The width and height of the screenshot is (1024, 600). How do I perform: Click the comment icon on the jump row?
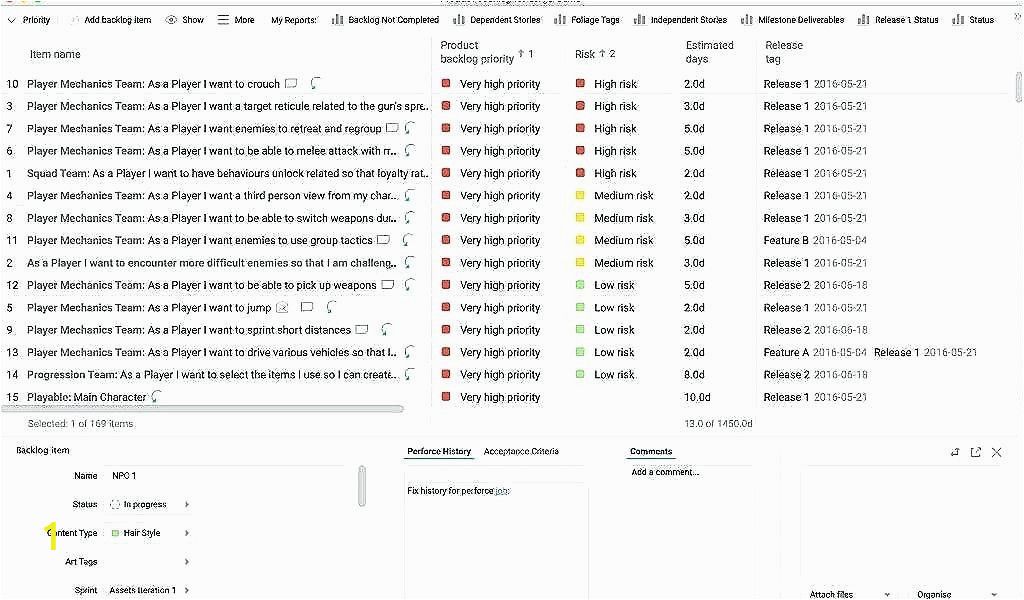[307, 307]
